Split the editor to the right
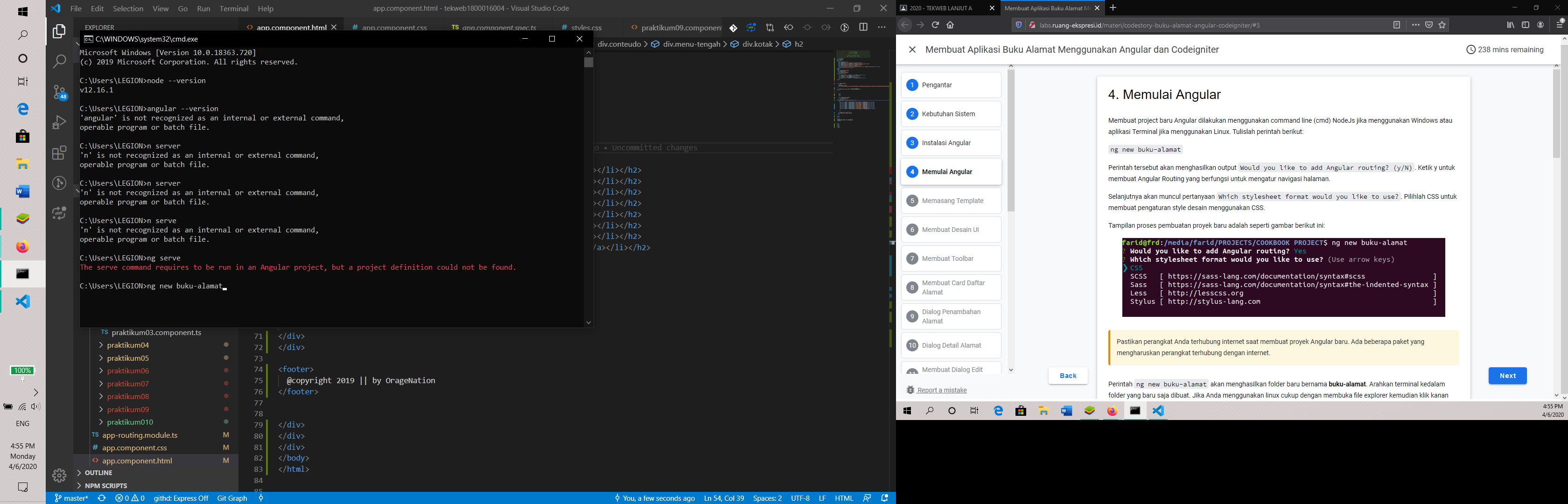 863,28
